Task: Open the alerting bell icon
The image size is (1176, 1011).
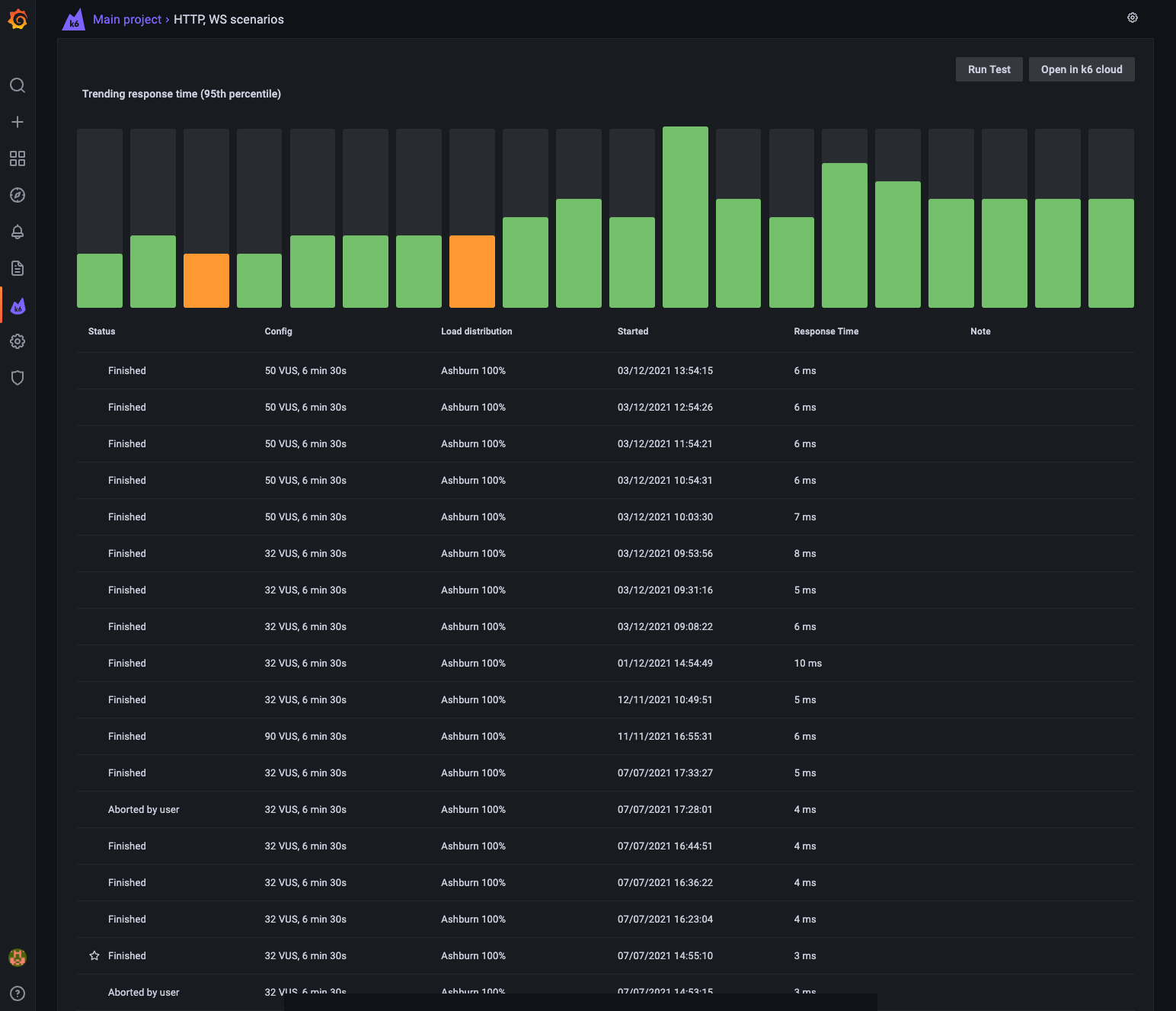Action: click(x=18, y=232)
